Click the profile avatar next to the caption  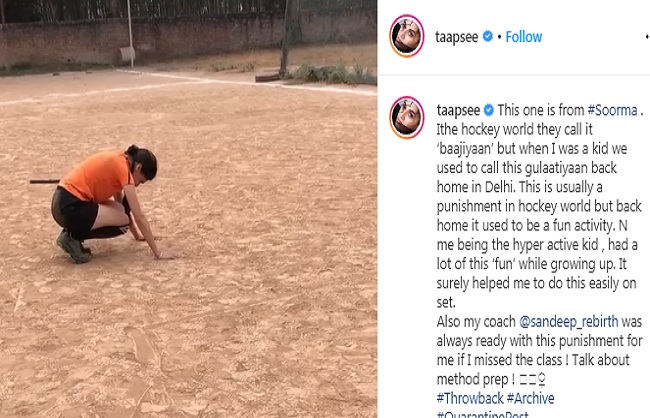[407, 117]
